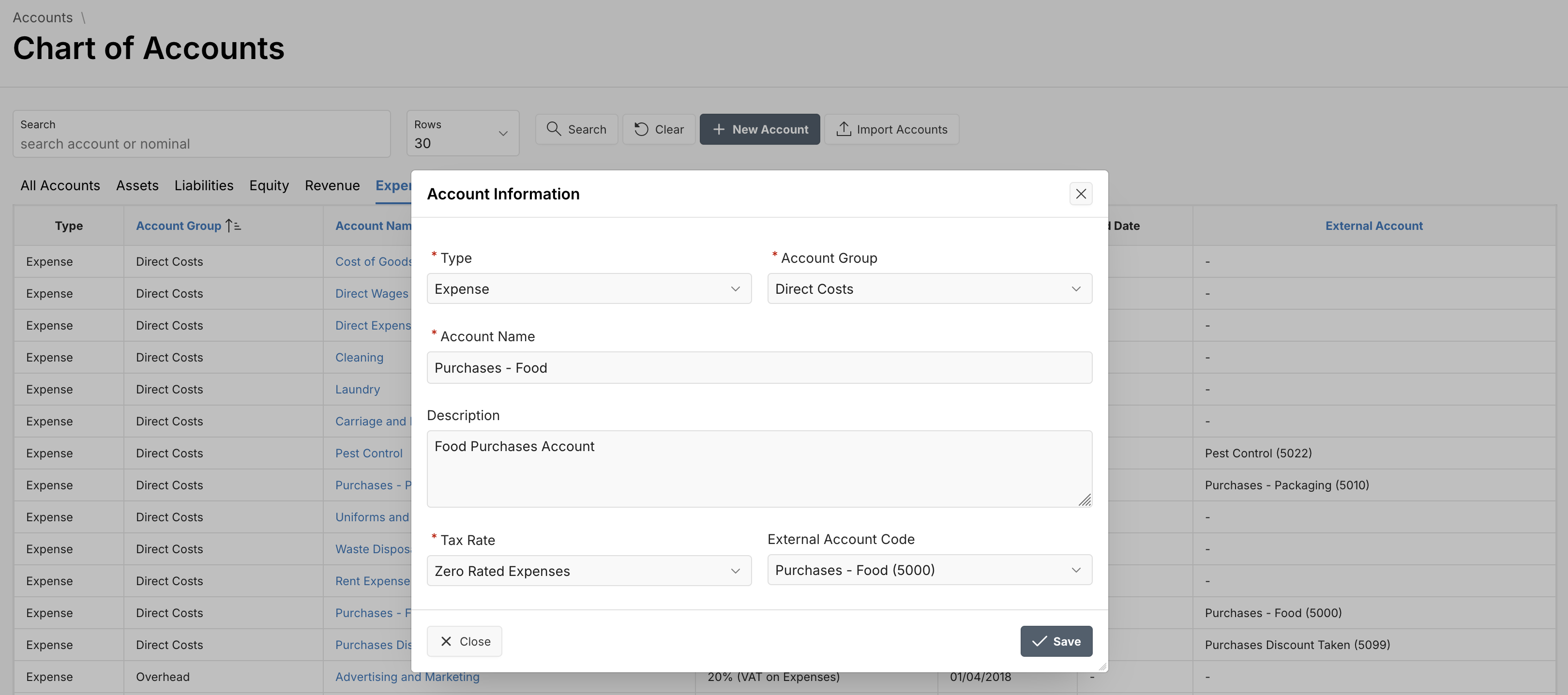Switch to the Assets tab
Screen dimensions: 1568x695
point(137,186)
